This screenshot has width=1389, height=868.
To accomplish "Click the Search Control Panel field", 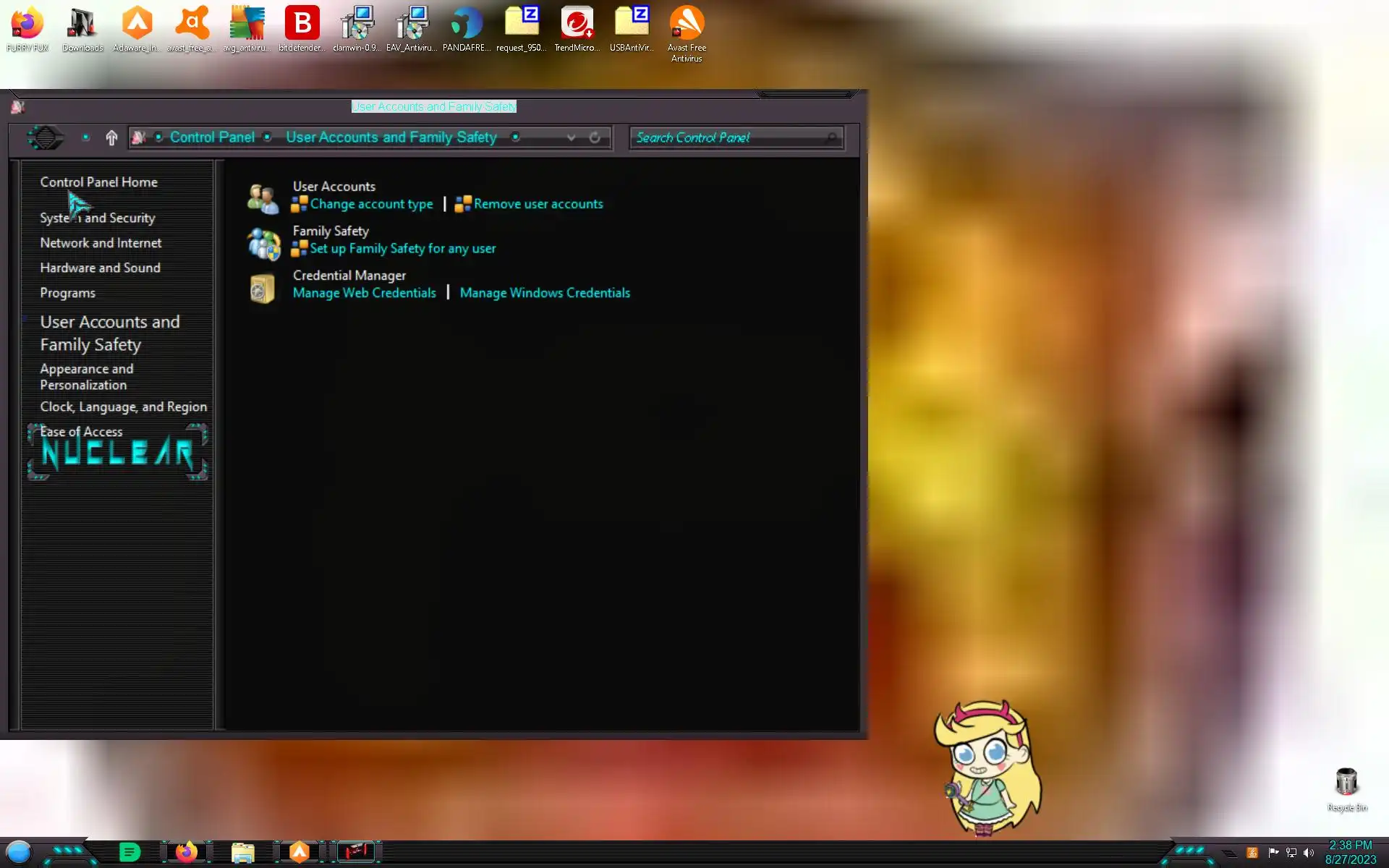I will [x=727, y=137].
